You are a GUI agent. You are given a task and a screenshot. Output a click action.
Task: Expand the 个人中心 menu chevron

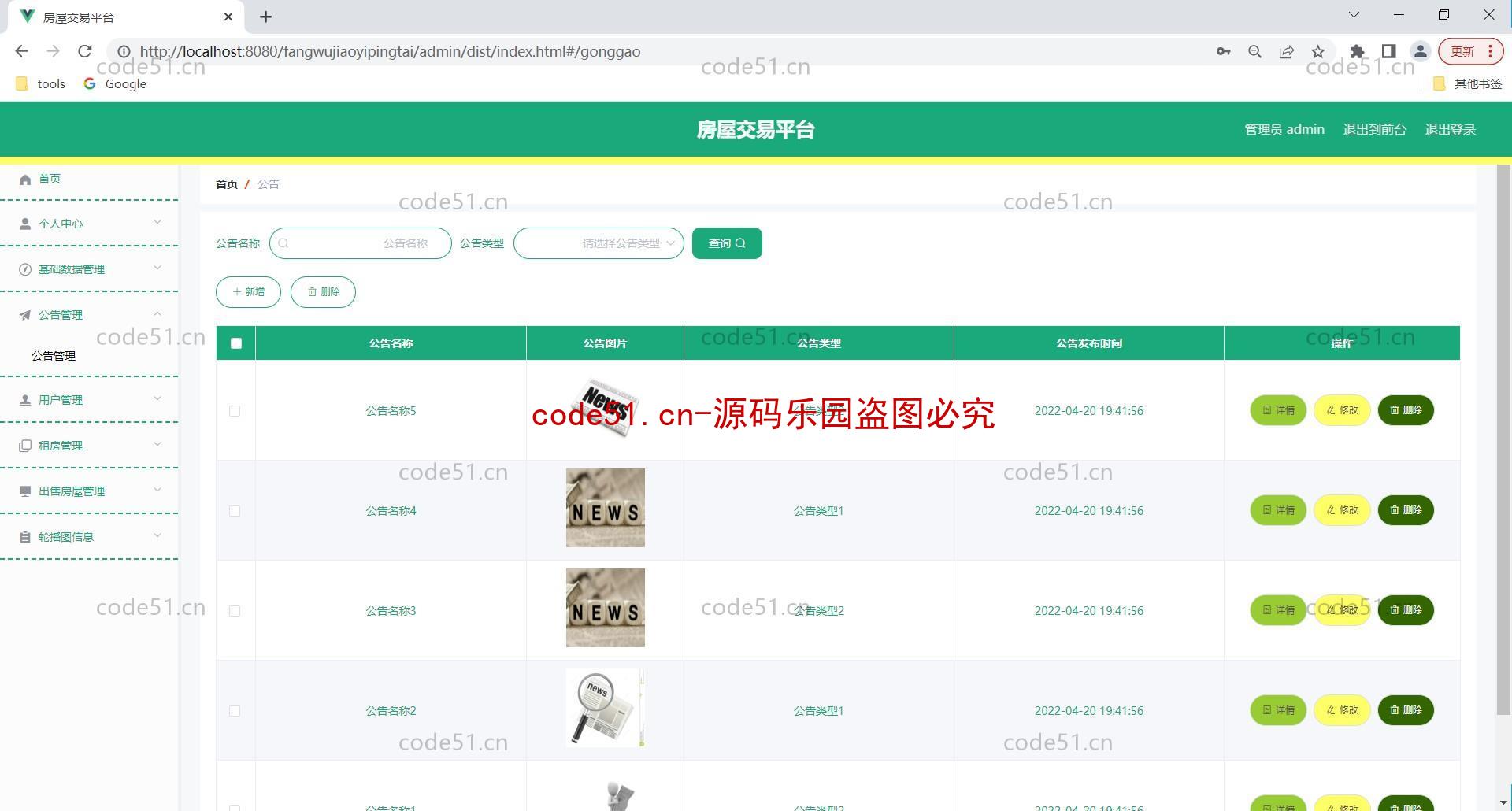[157, 223]
